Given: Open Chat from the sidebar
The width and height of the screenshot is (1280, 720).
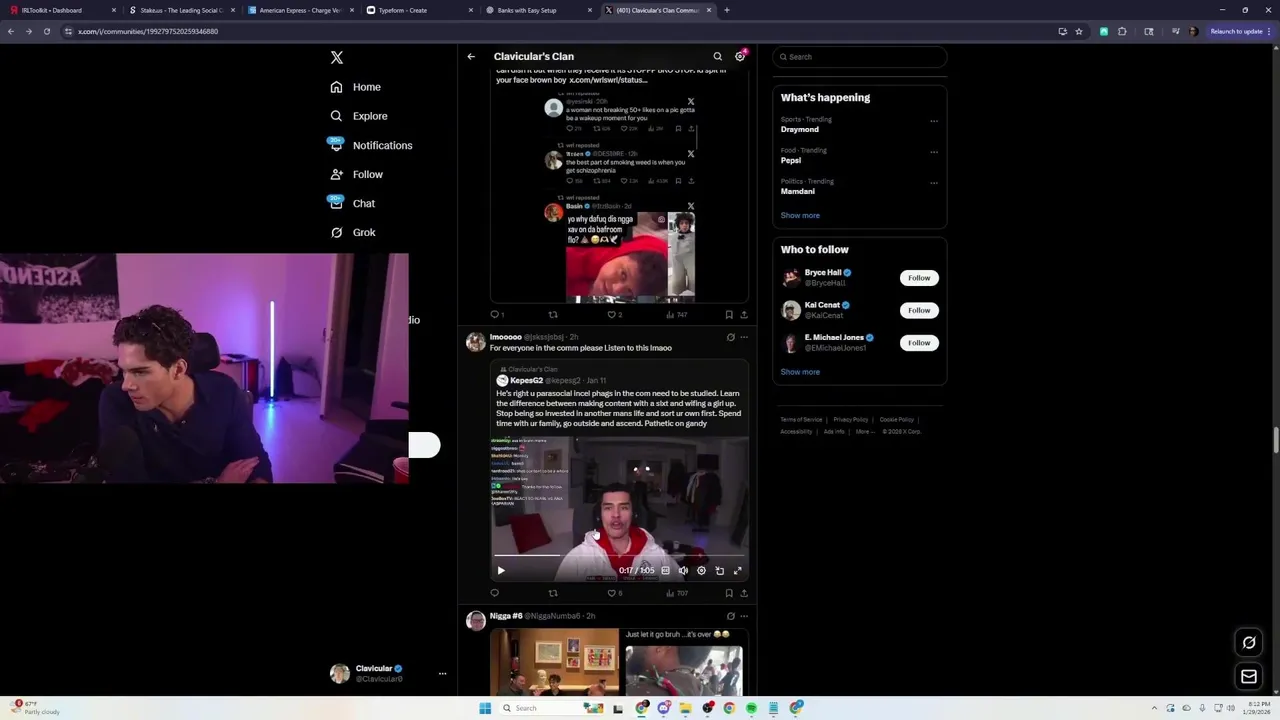Looking at the screenshot, I should 353,203.
